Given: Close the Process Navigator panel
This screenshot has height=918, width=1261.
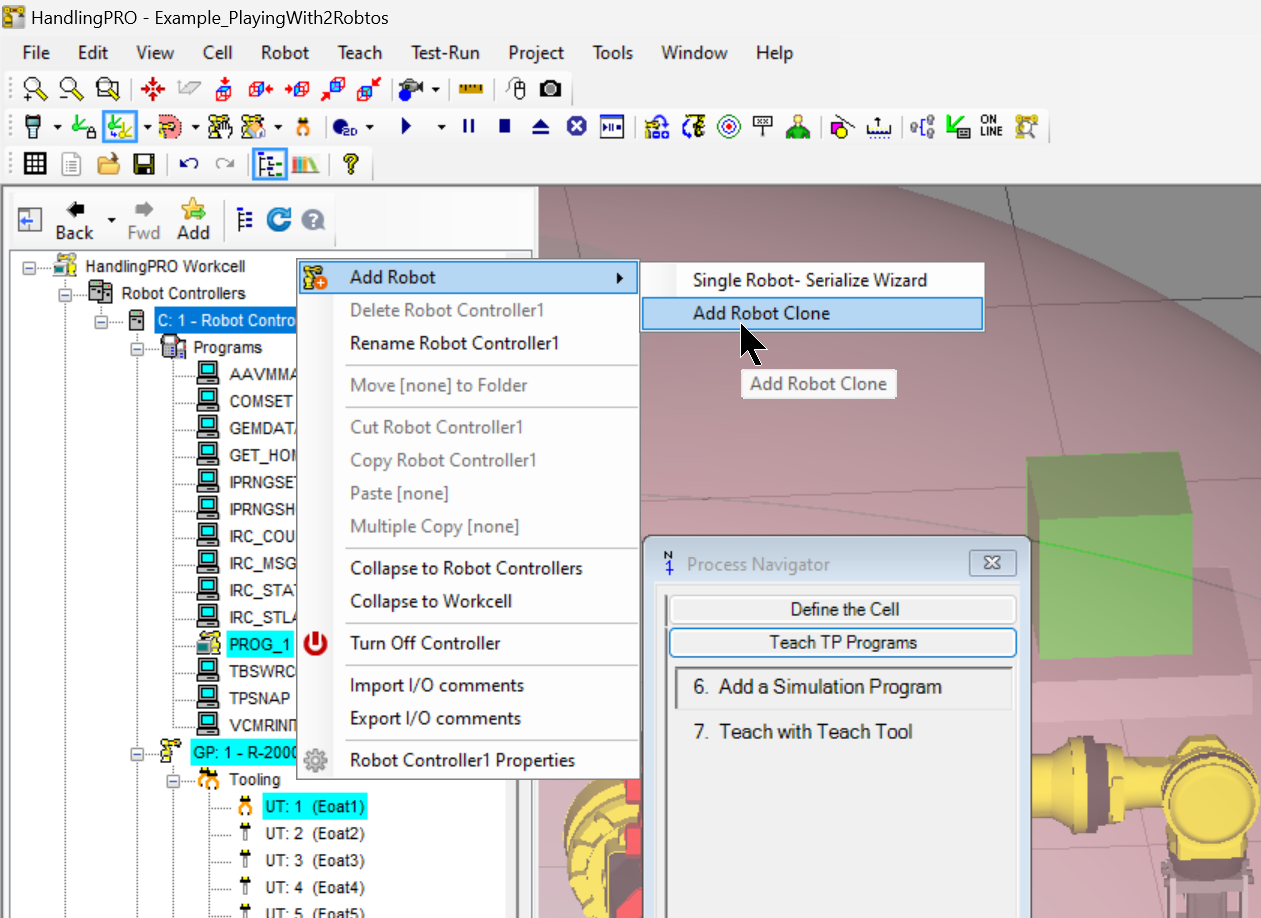Looking at the screenshot, I should 993,563.
